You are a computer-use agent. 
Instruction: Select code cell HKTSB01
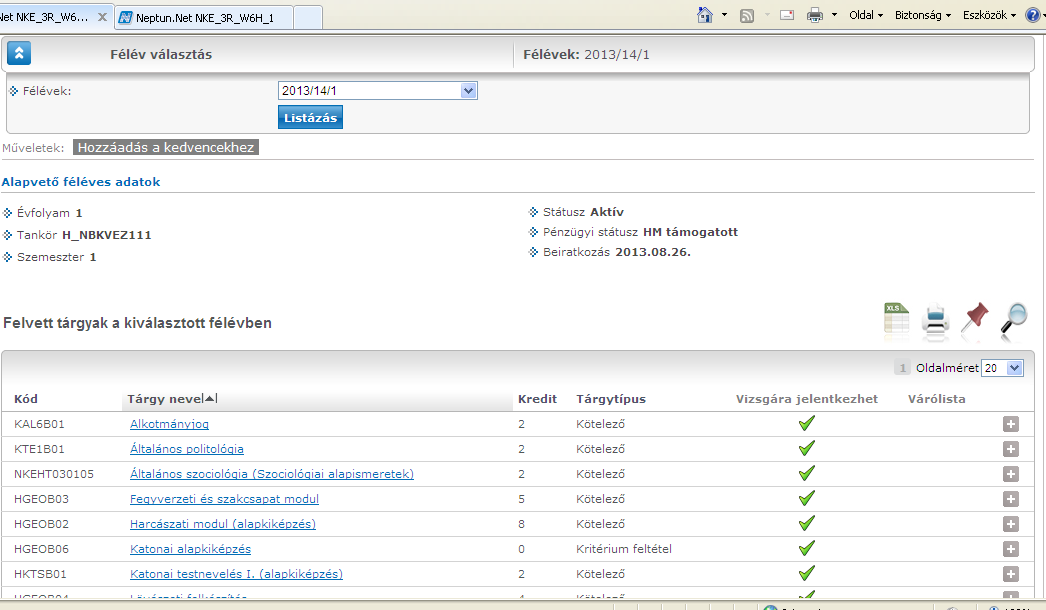tap(40, 574)
